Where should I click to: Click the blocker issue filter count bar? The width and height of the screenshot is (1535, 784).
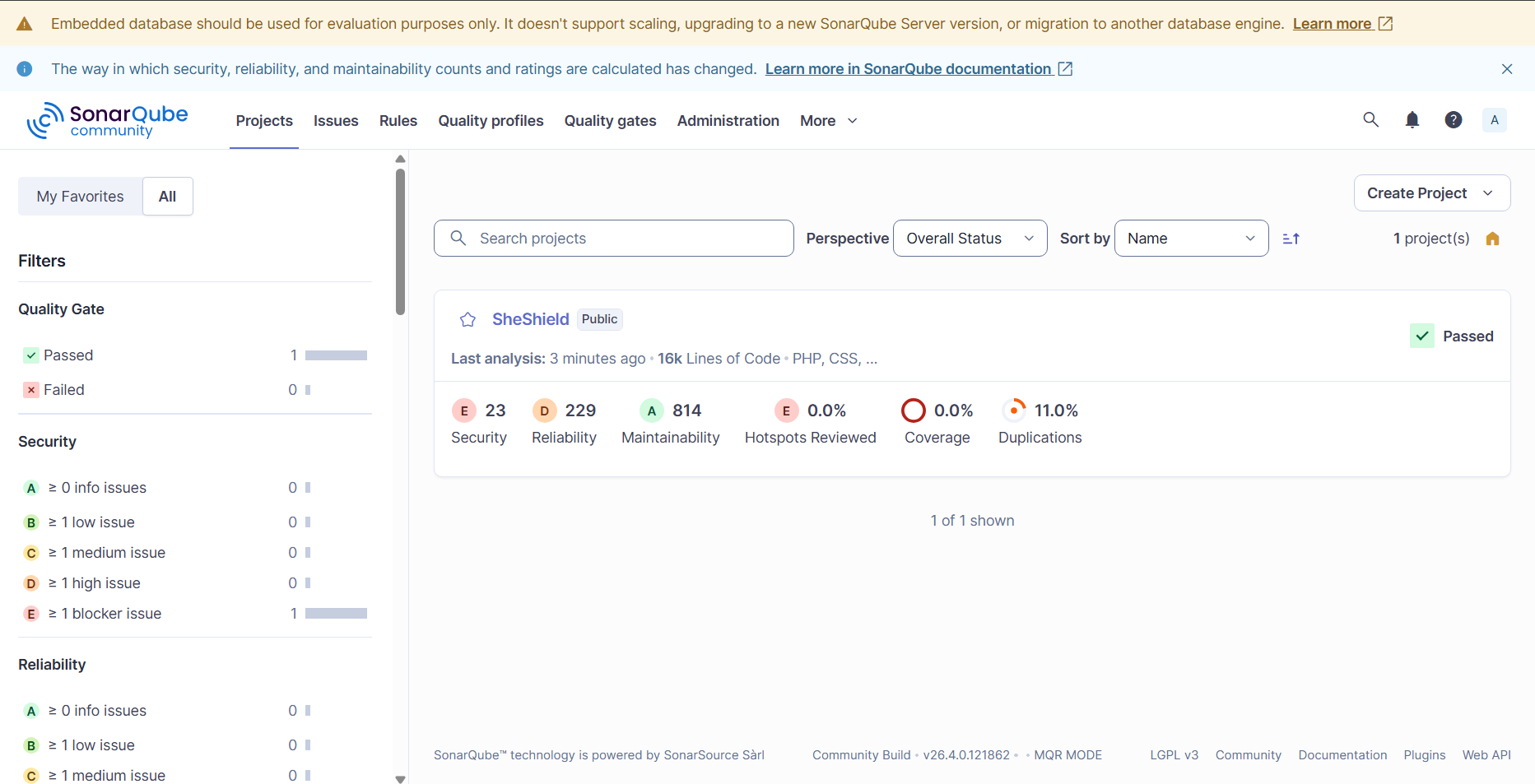coord(336,614)
